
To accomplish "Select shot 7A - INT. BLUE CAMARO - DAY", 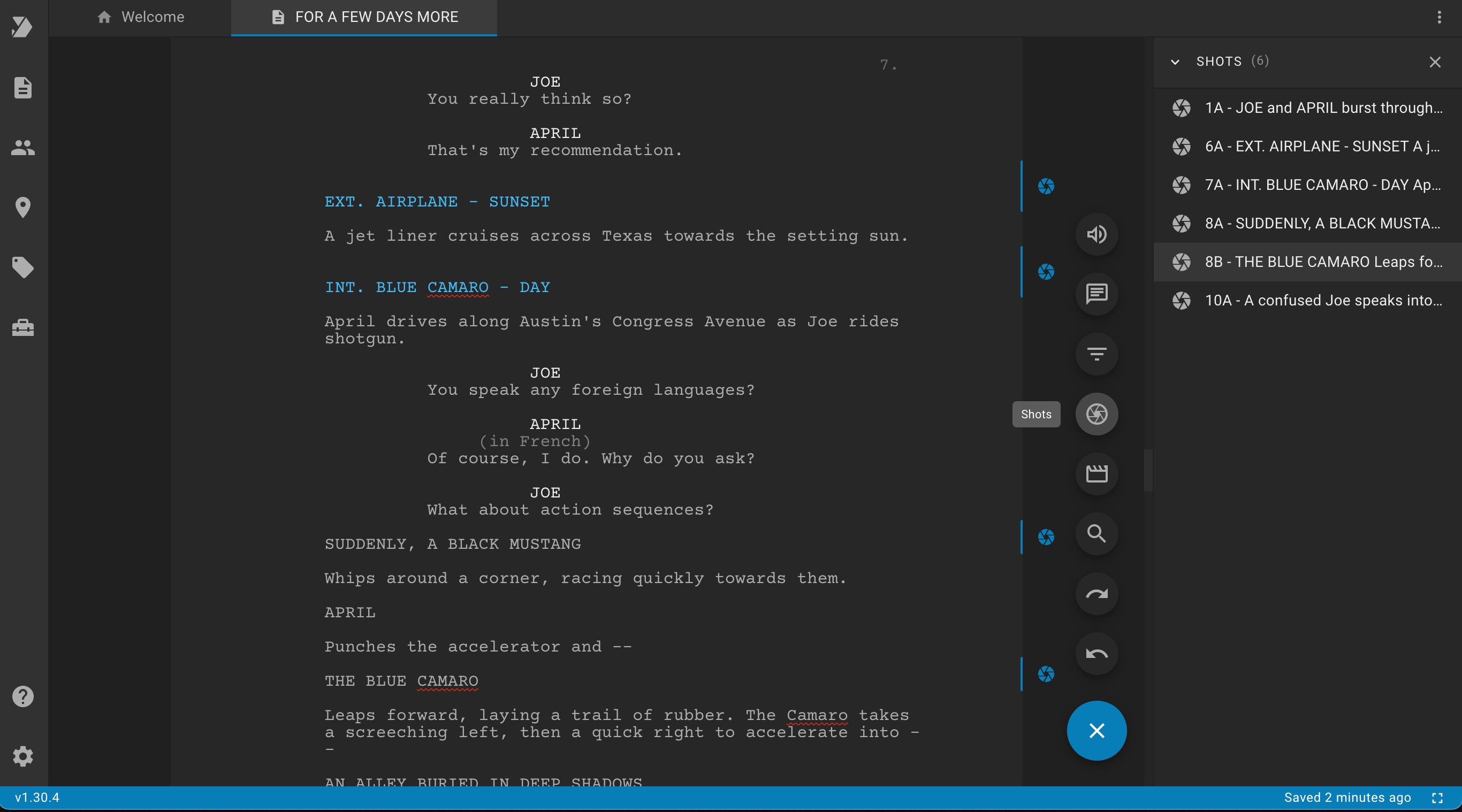I will (1308, 185).
